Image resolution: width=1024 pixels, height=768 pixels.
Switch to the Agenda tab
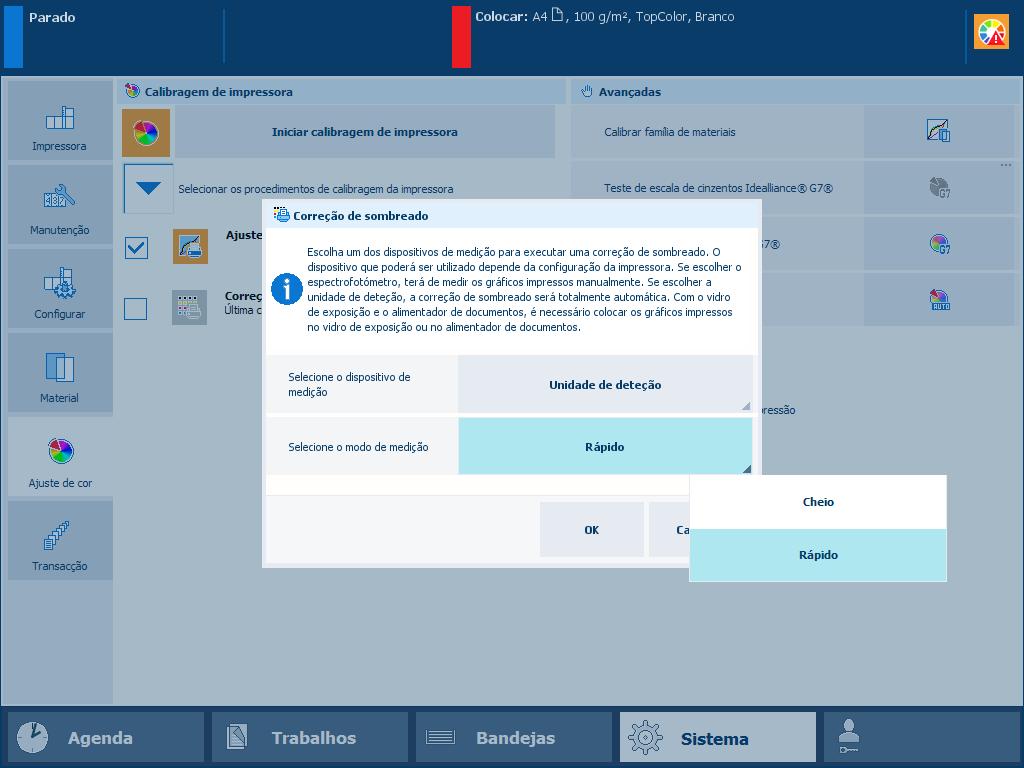[x=105, y=738]
